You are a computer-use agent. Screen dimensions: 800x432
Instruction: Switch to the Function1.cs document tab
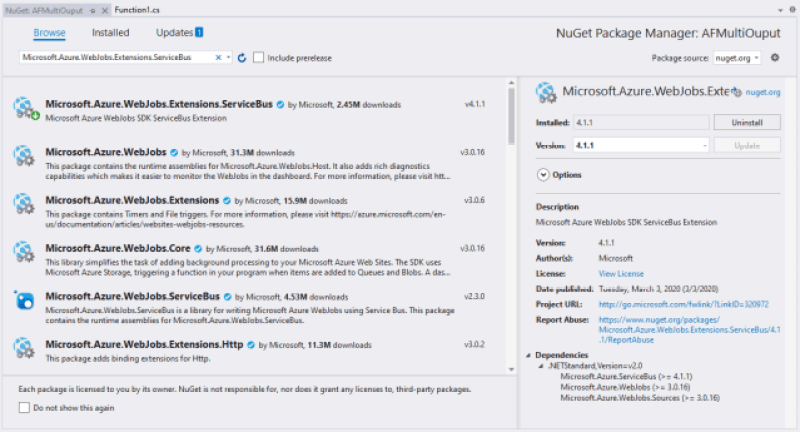pyautogui.click(x=137, y=10)
